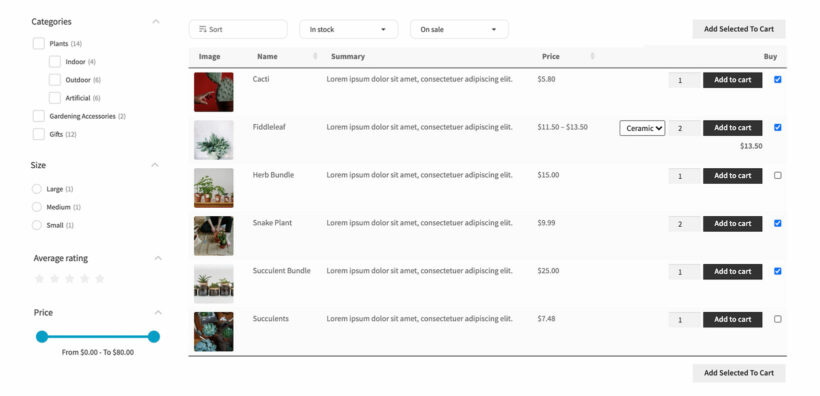The image size is (820, 396).
Task: Click the Succulents quantity field
Action: (x=685, y=320)
